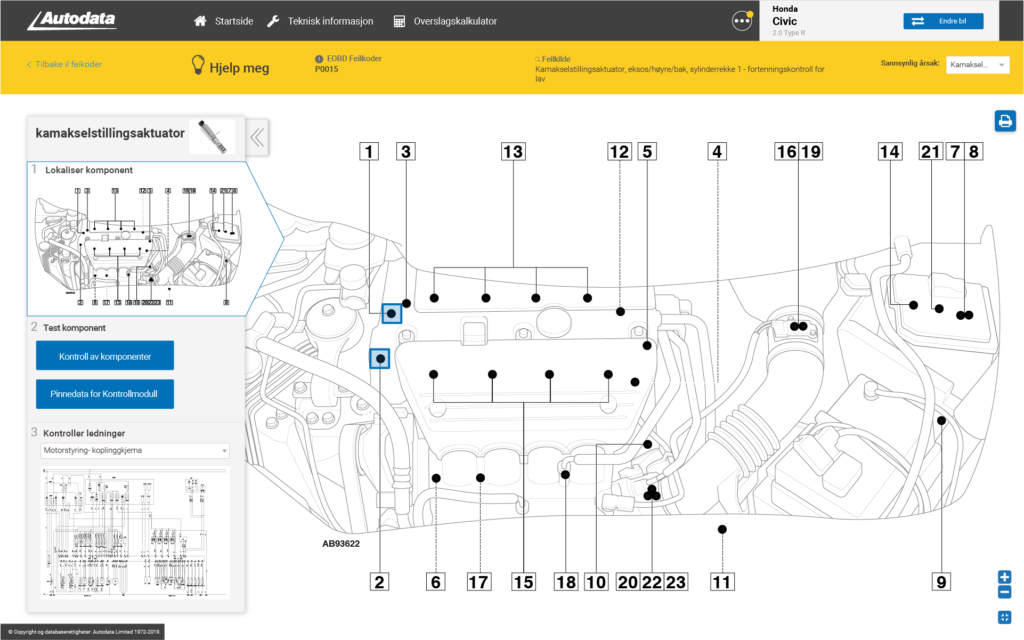
Task: Zoom in on the diagram
Action: pyautogui.click(x=1004, y=577)
